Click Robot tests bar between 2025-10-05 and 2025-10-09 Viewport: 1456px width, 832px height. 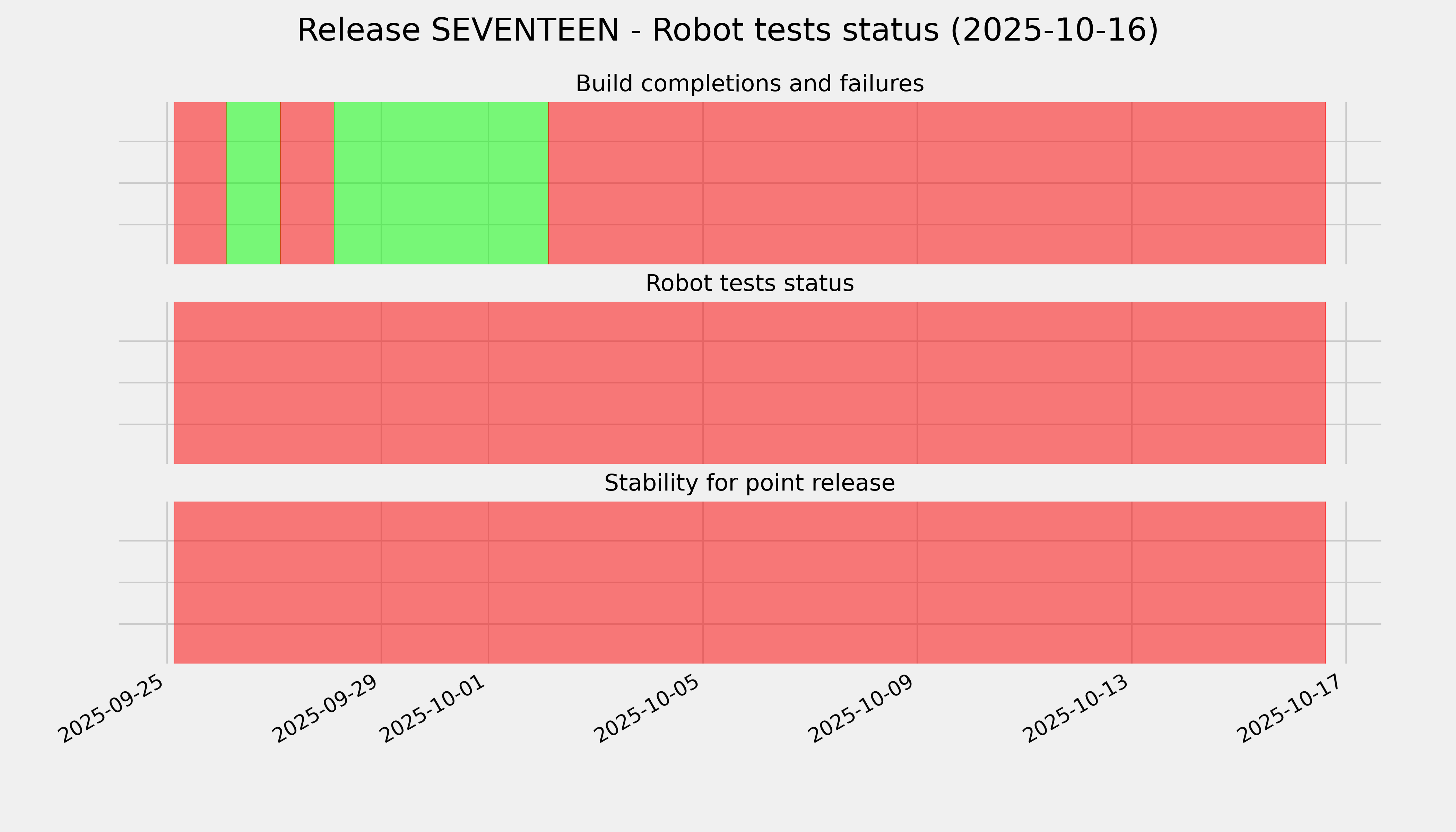810,383
